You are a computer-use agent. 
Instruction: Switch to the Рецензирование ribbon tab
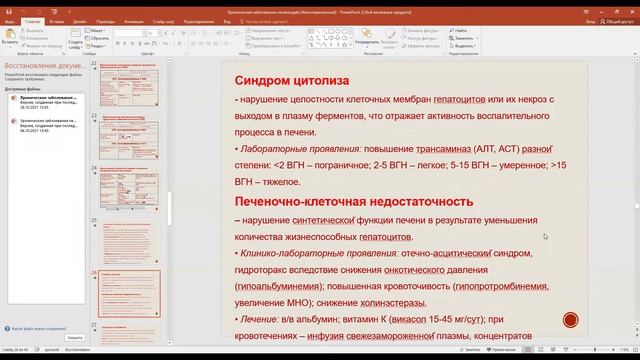(x=199, y=22)
